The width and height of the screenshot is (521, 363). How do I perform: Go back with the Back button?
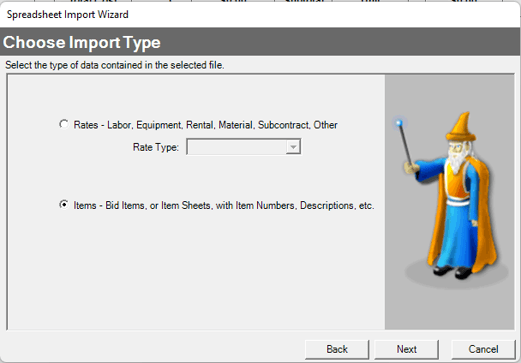(337, 349)
